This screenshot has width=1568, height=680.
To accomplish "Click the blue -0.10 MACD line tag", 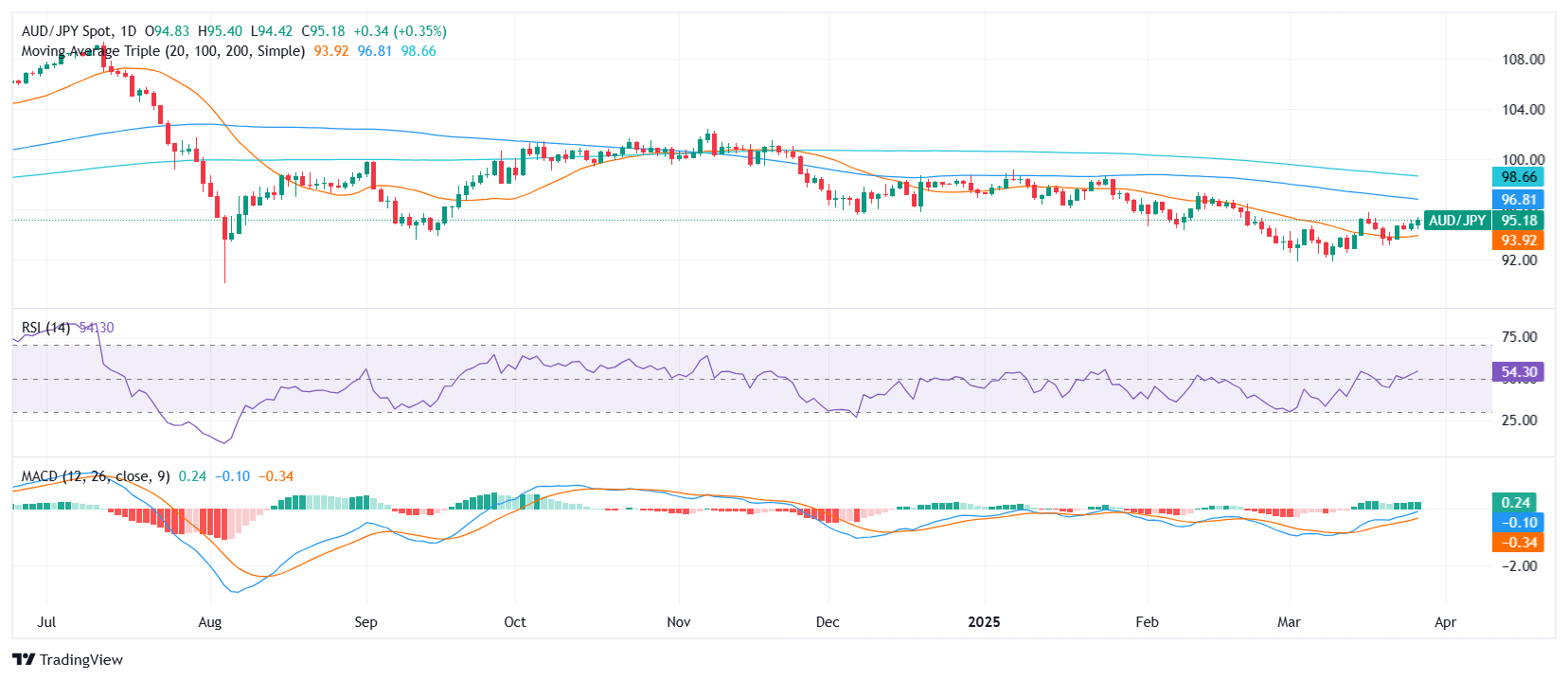I will point(1518,523).
